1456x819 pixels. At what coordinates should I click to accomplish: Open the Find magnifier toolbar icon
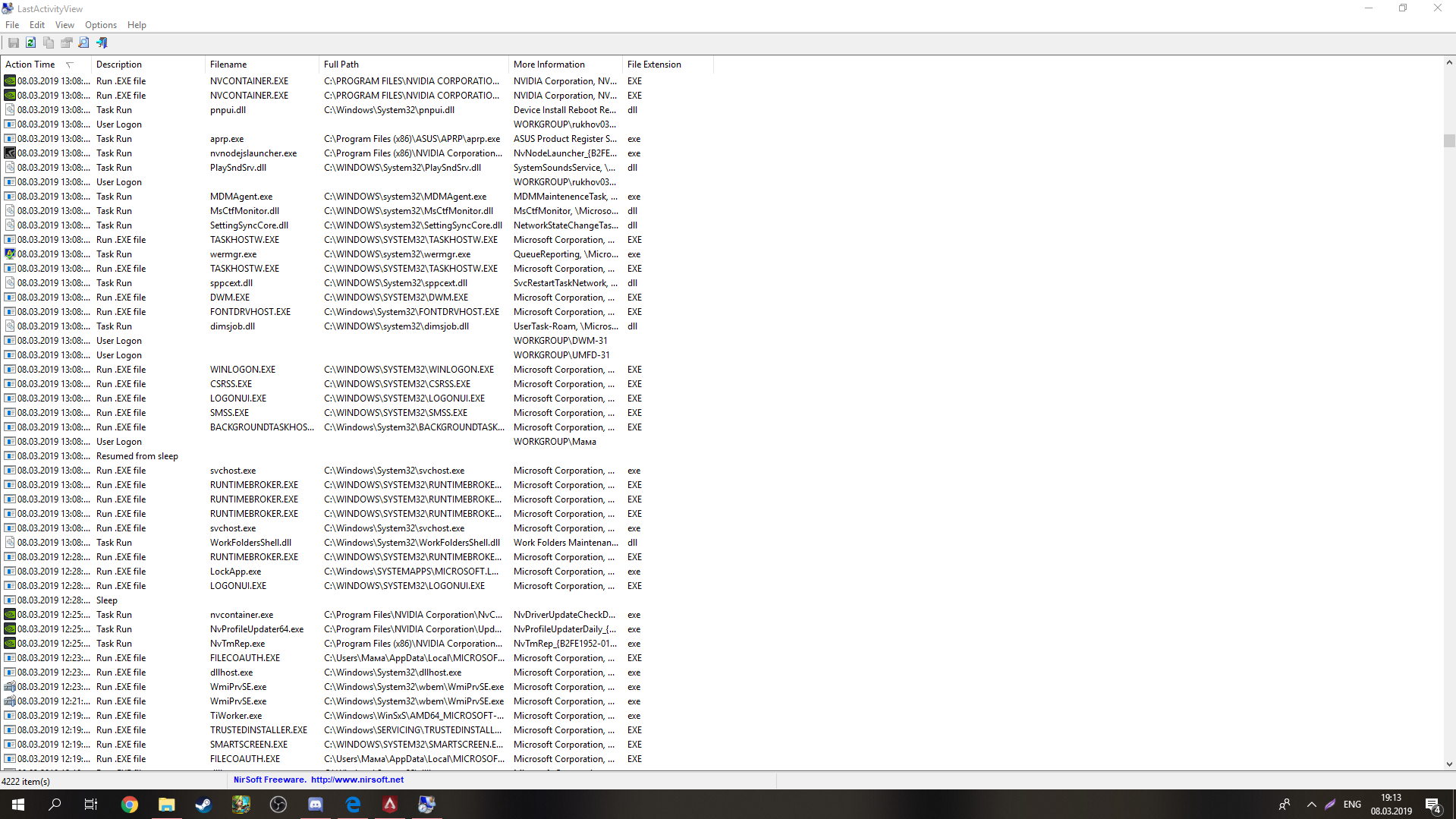84,43
